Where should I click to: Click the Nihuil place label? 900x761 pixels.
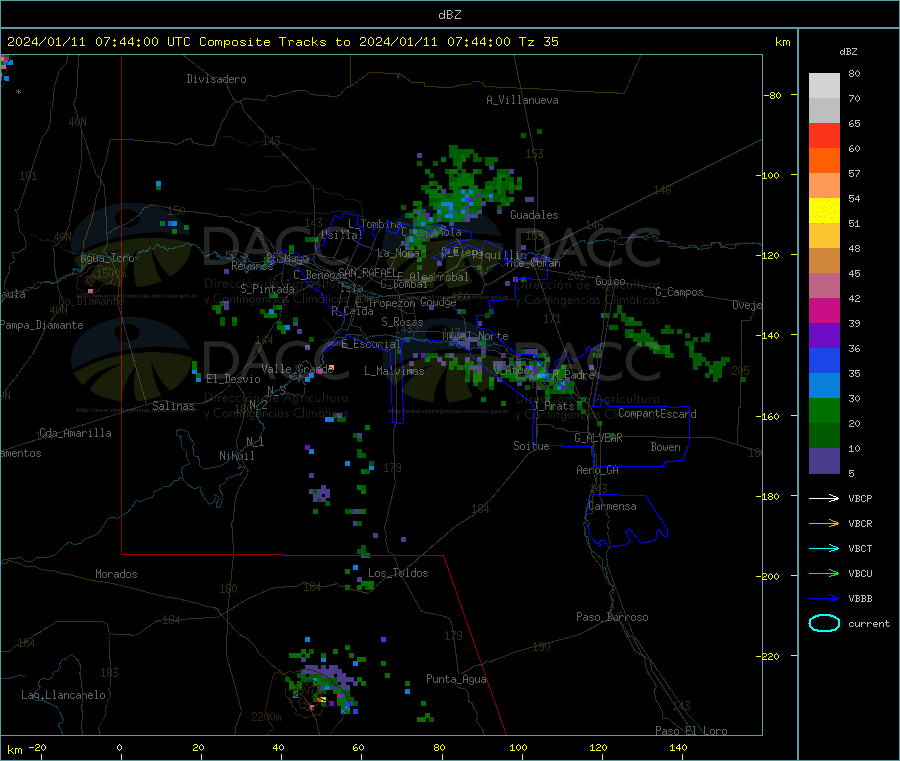[x=237, y=456]
